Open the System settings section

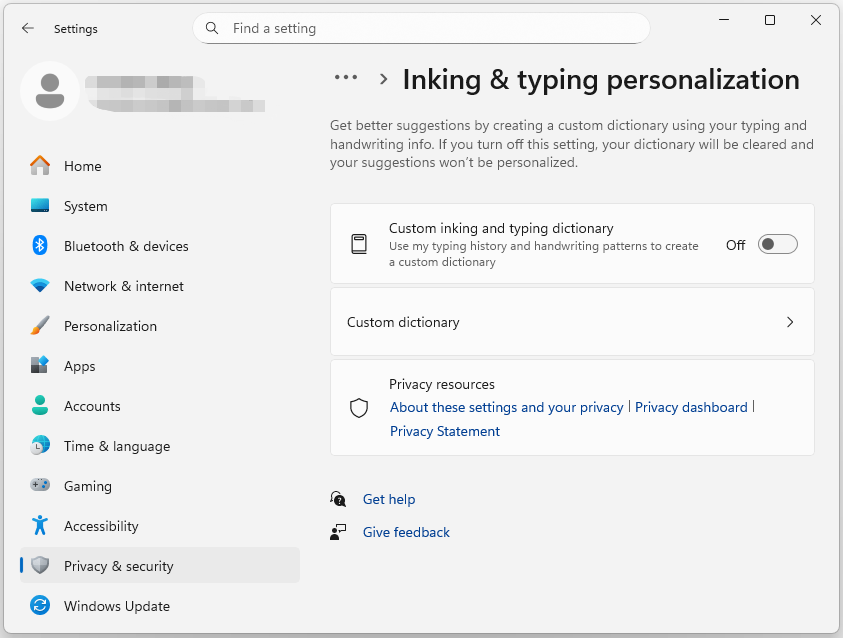(85, 206)
